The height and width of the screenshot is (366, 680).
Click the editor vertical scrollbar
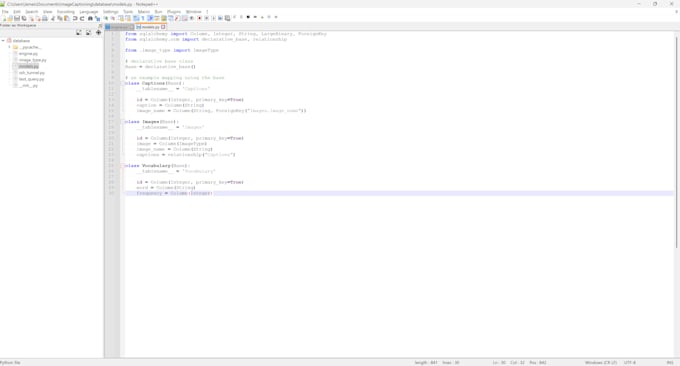click(677, 143)
